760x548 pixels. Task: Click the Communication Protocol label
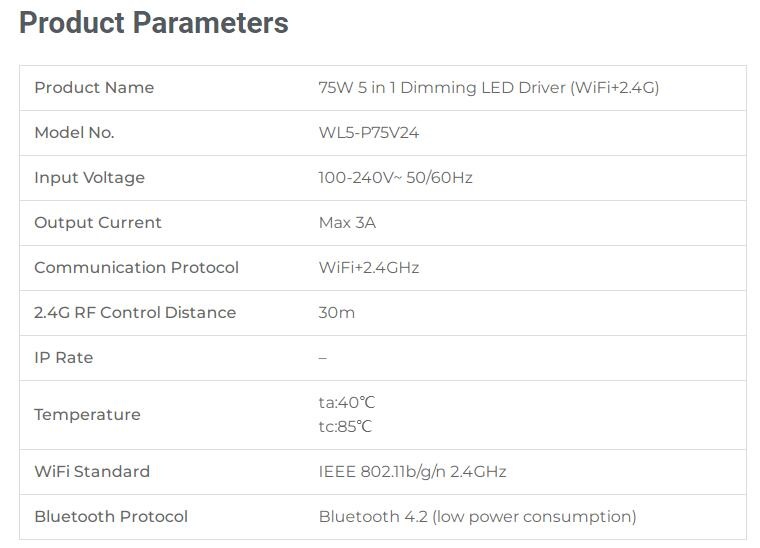[136, 268]
